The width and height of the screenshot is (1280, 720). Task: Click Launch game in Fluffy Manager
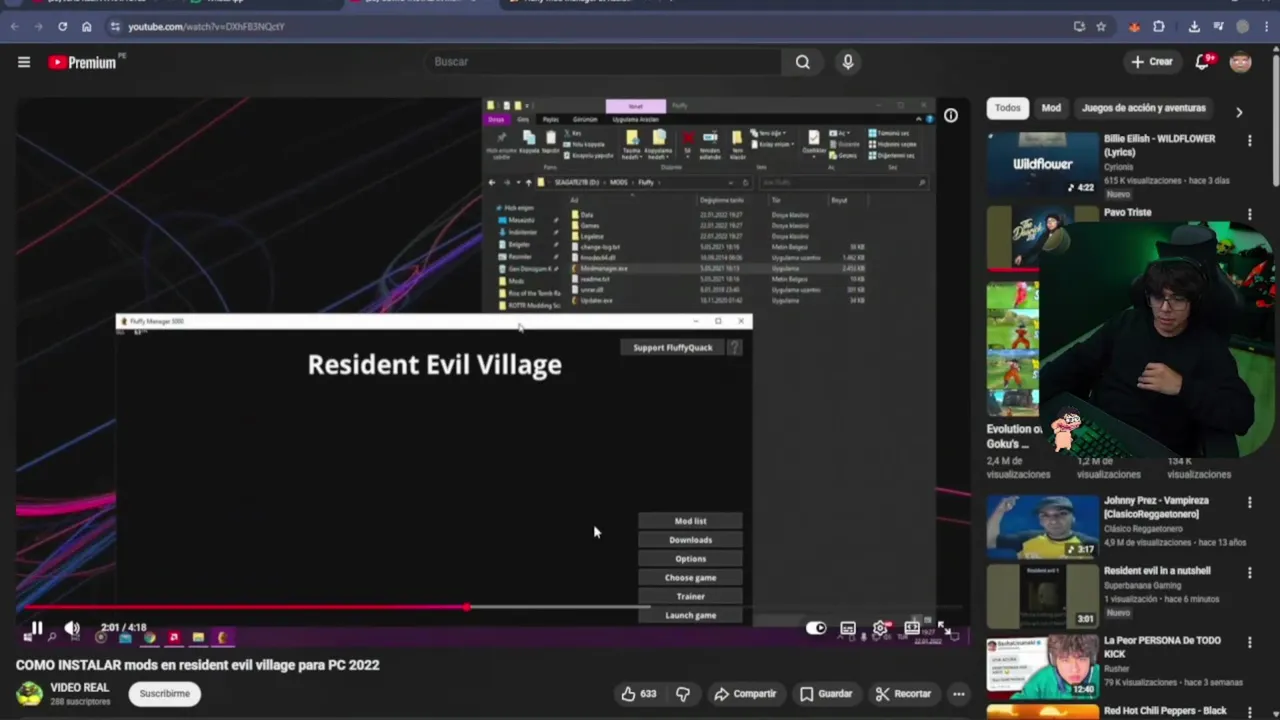tap(690, 615)
